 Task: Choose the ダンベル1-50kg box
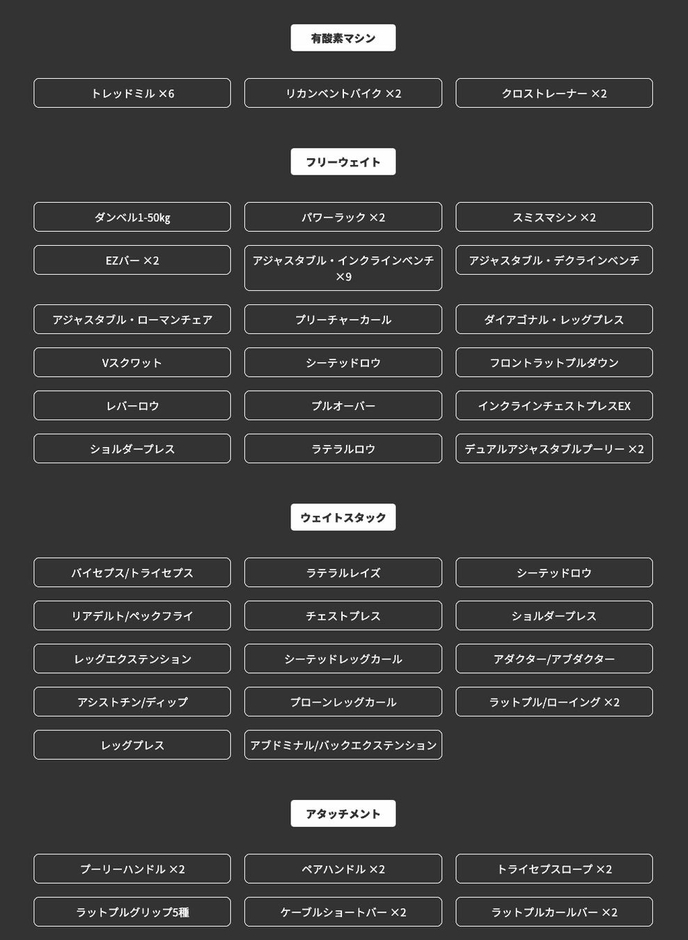[x=132, y=217]
